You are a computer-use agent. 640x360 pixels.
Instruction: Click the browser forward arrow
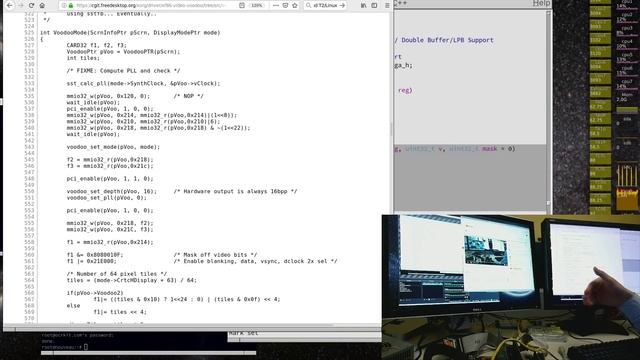click(x=20, y=5)
